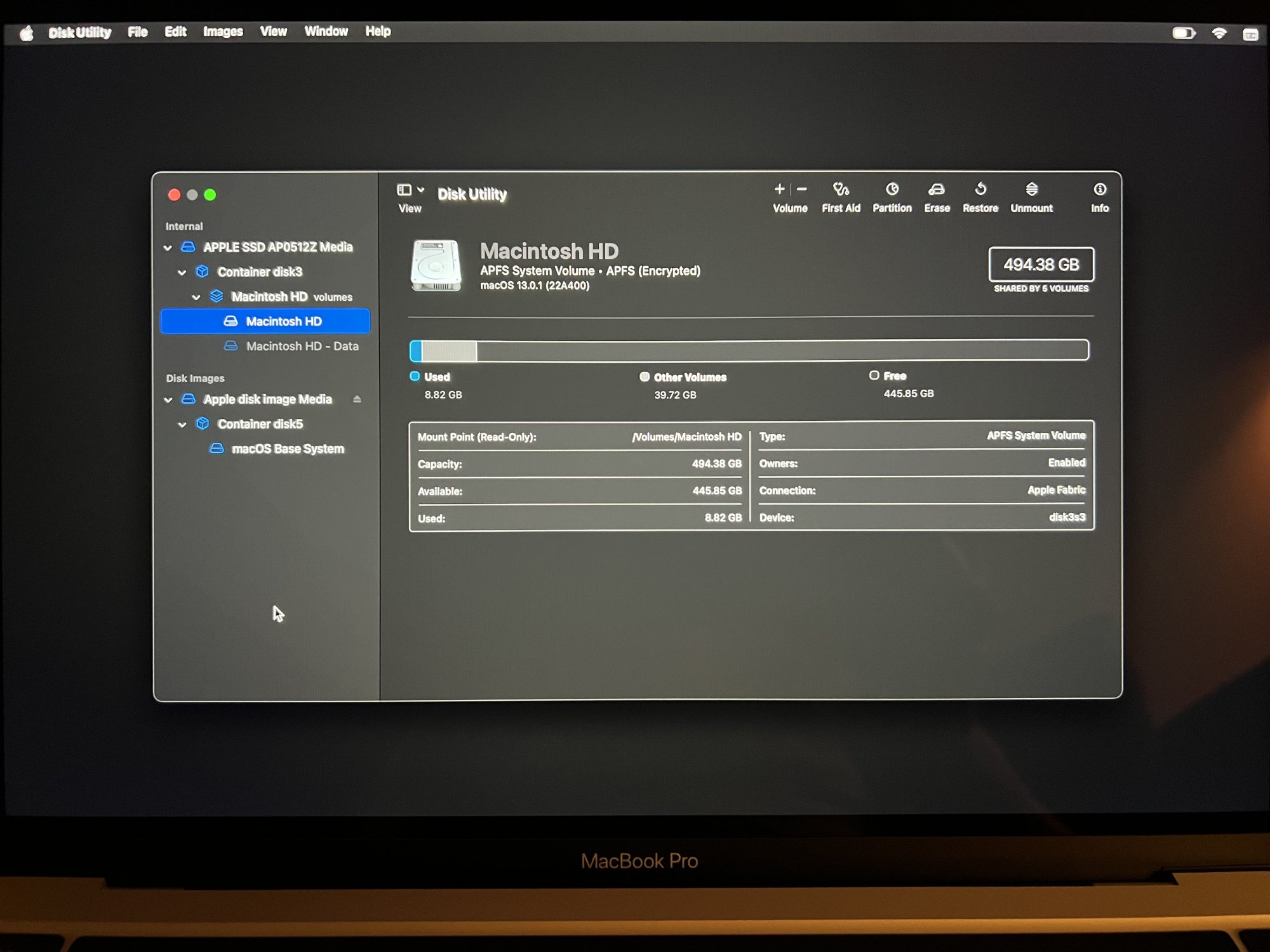Click the APPLE SSD AP0512Z drive icon
The width and height of the screenshot is (1270, 952).
189,247
